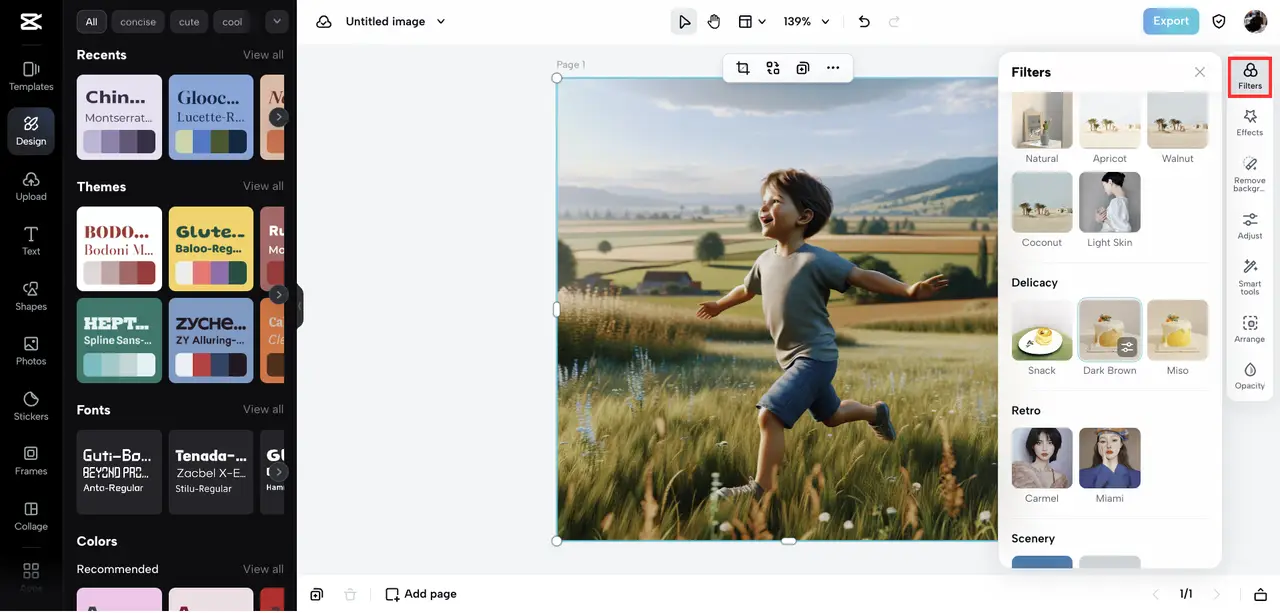This screenshot has height=613, width=1280.
Task: Open the Shapes panel
Action: 31,296
